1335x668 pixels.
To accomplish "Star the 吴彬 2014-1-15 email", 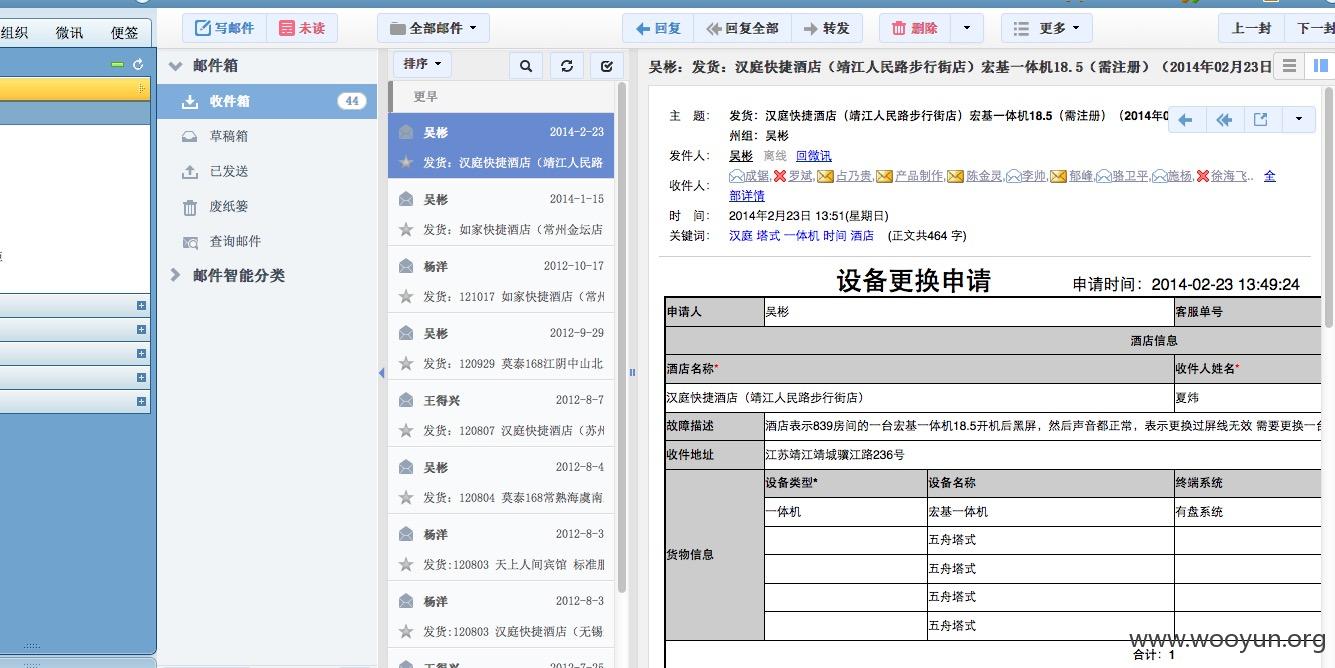I will 406,229.
